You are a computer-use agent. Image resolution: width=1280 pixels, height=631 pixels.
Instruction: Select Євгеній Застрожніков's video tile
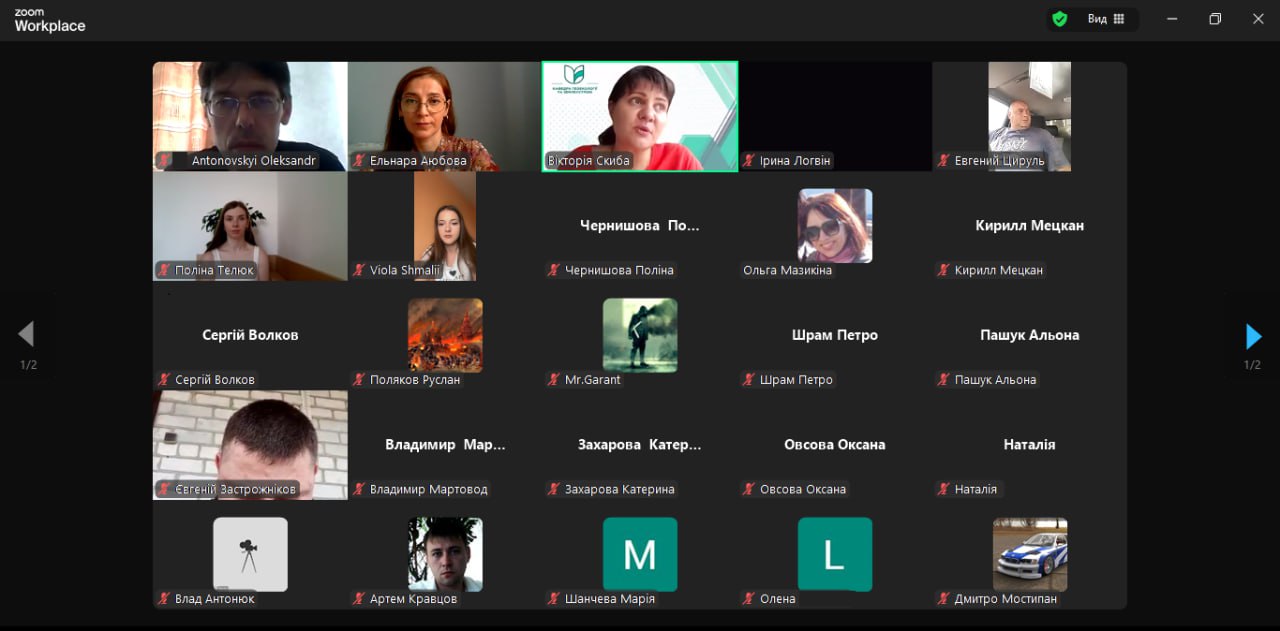point(250,445)
